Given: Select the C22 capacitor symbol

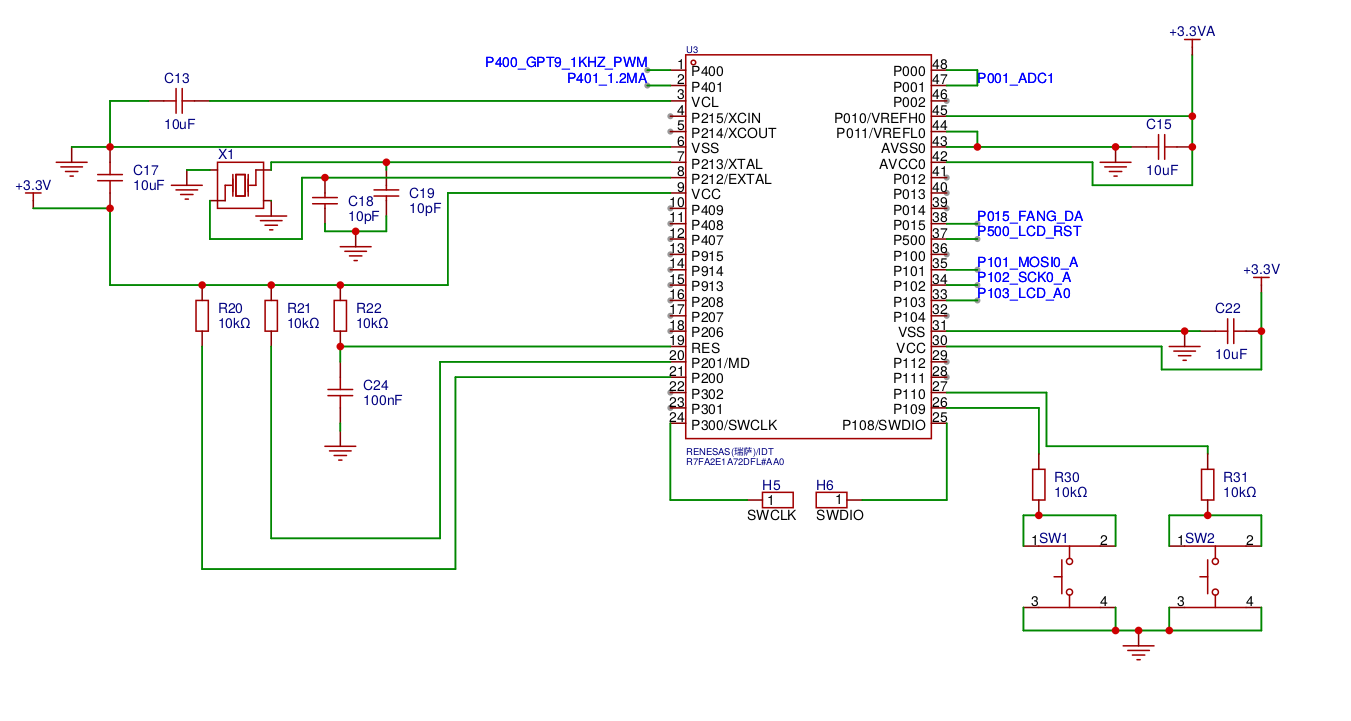Looking at the screenshot, I should (x=1231, y=331).
